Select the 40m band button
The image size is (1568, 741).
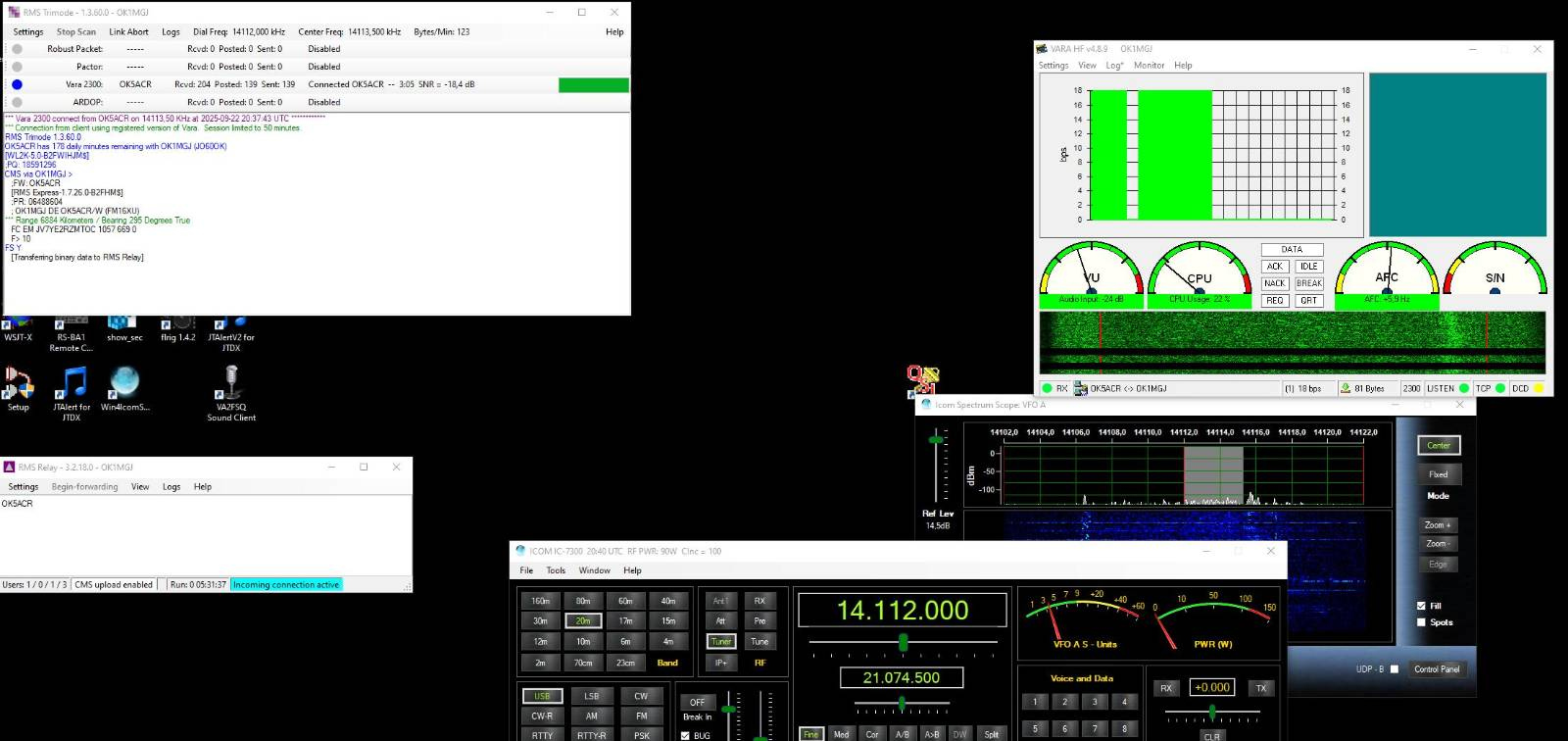(668, 601)
